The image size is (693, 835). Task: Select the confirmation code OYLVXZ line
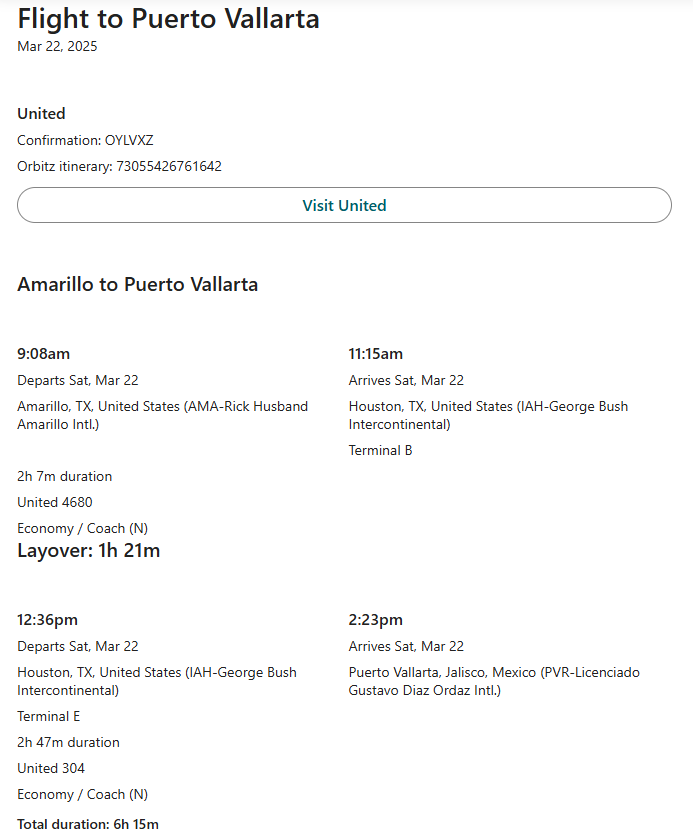click(x=85, y=140)
